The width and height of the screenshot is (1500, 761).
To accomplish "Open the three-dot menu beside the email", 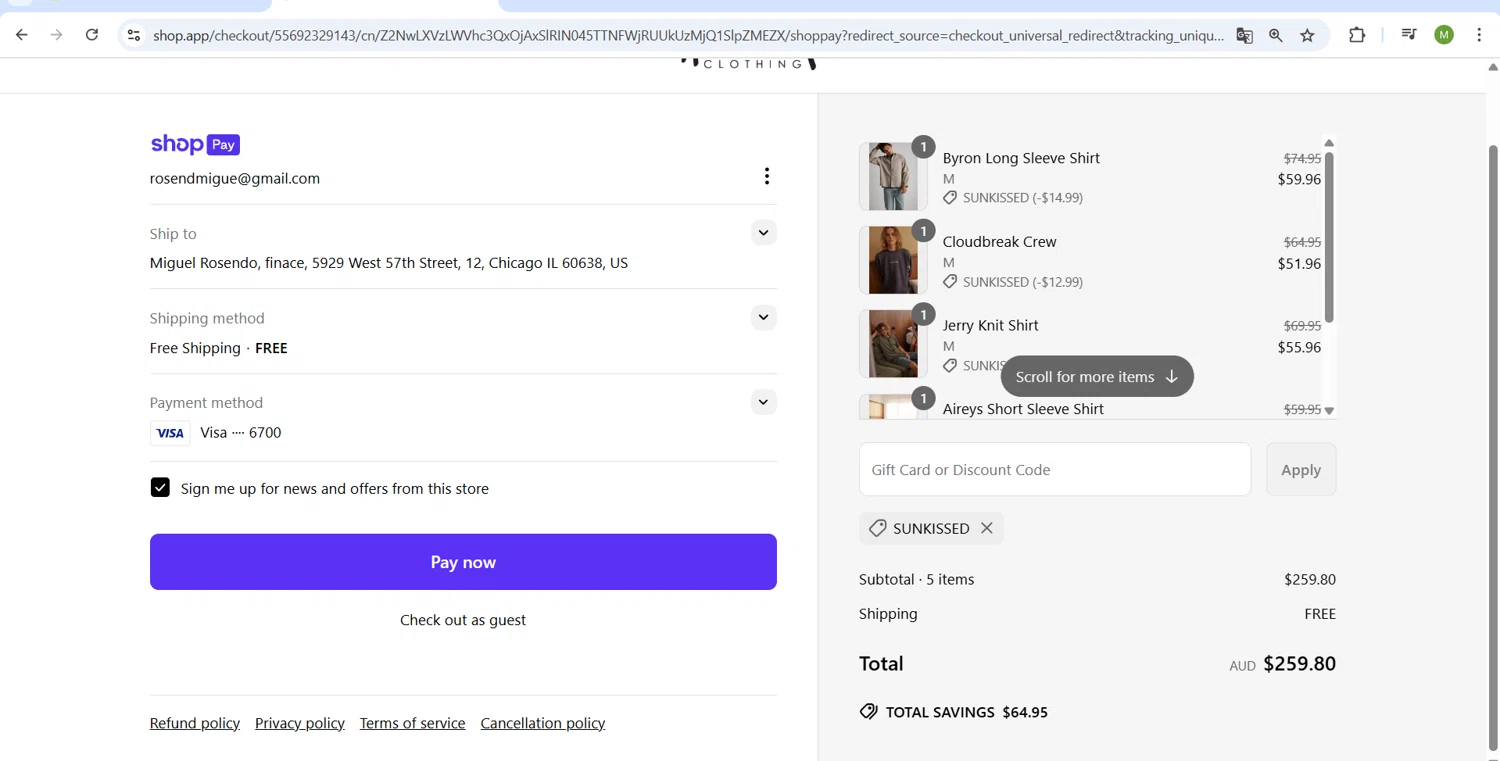I will point(766,176).
